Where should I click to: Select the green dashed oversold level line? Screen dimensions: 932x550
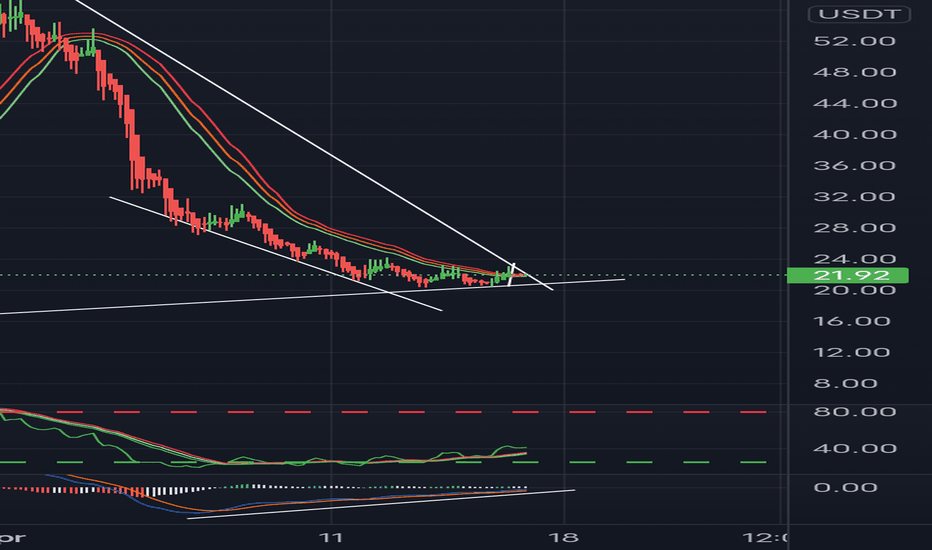(x=383, y=462)
